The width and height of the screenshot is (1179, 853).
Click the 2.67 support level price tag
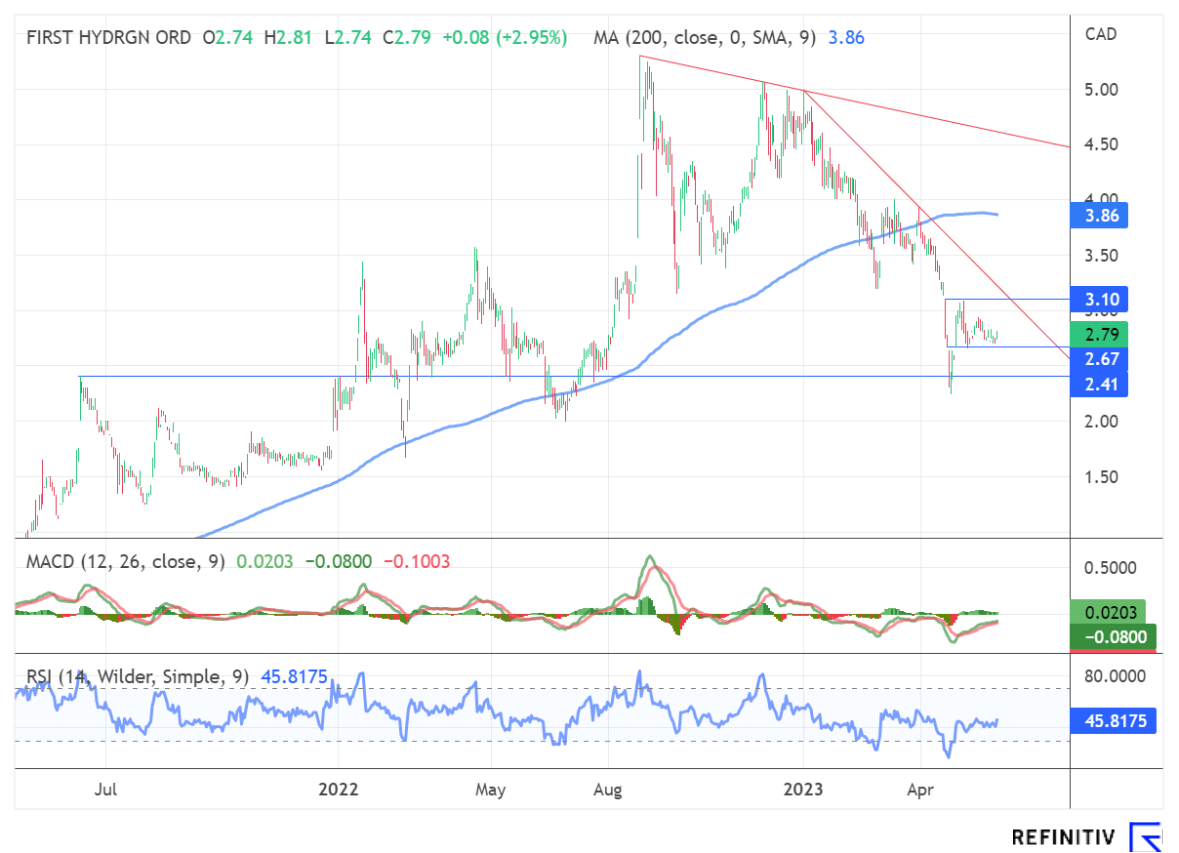click(1099, 358)
